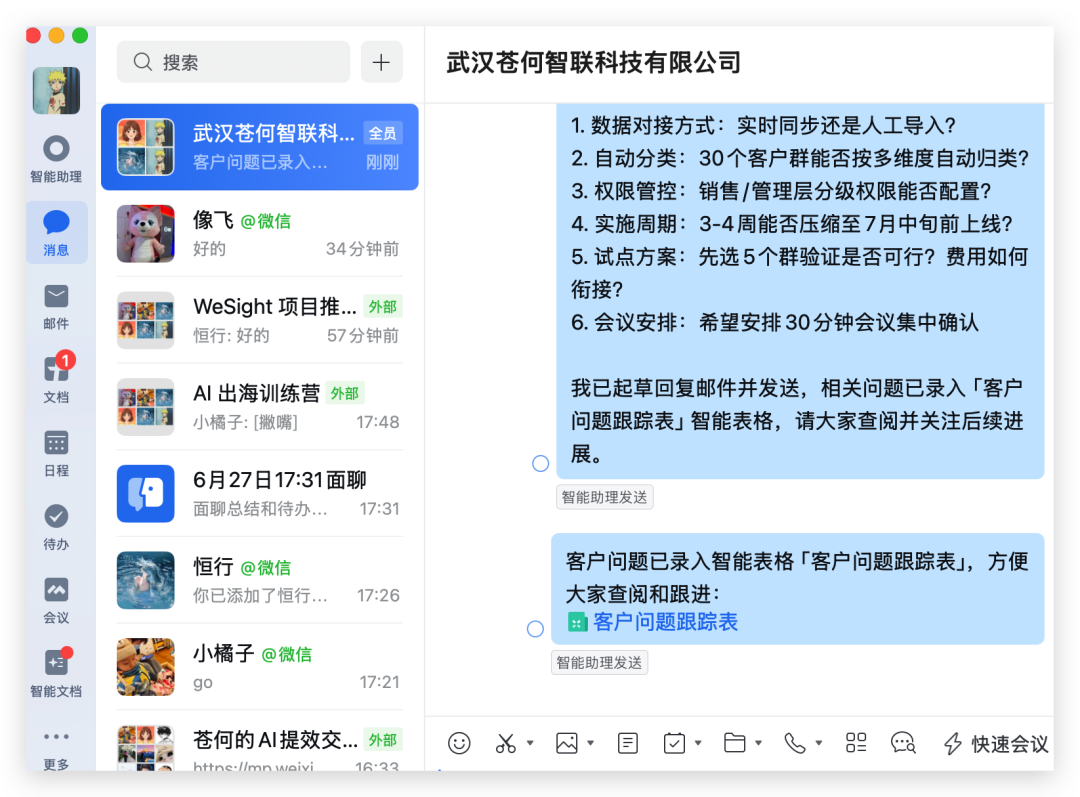
Task: Click the message text 面聊总结和待办...
Action: pyautogui.click(x=260, y=509)
